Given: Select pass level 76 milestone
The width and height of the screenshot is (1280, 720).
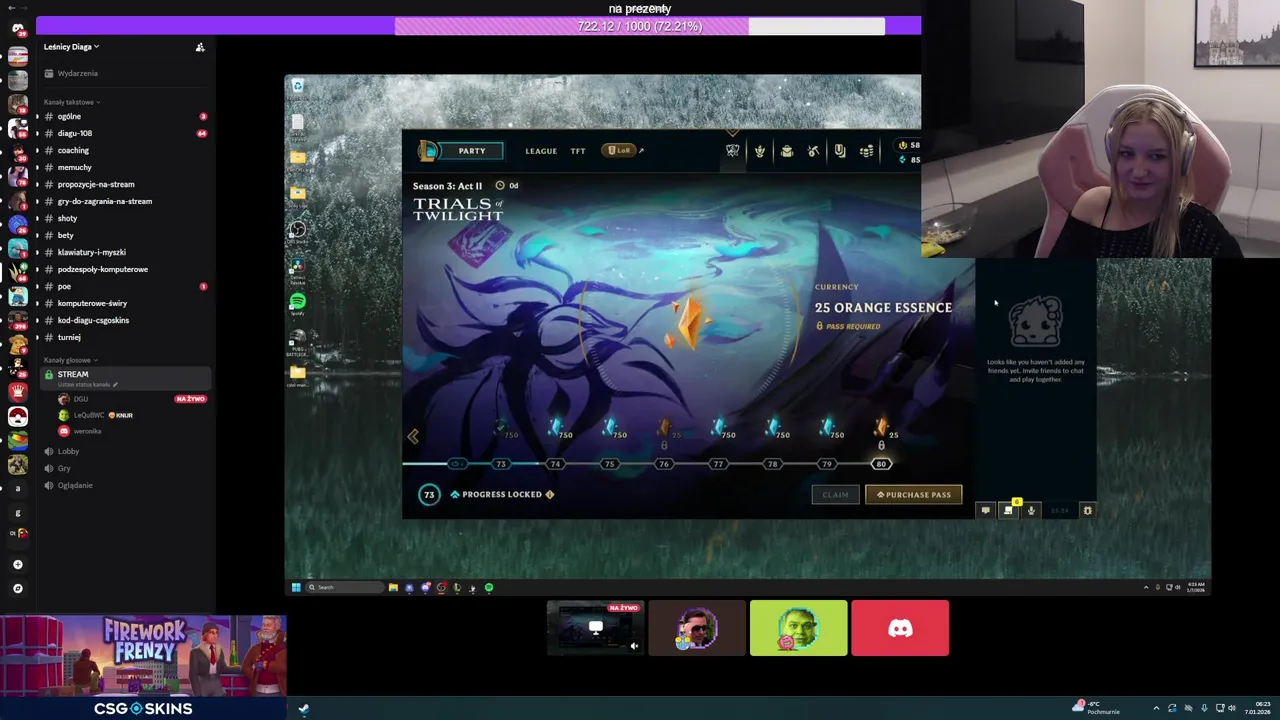Looking at the screenshot, I should pos(663,464).
